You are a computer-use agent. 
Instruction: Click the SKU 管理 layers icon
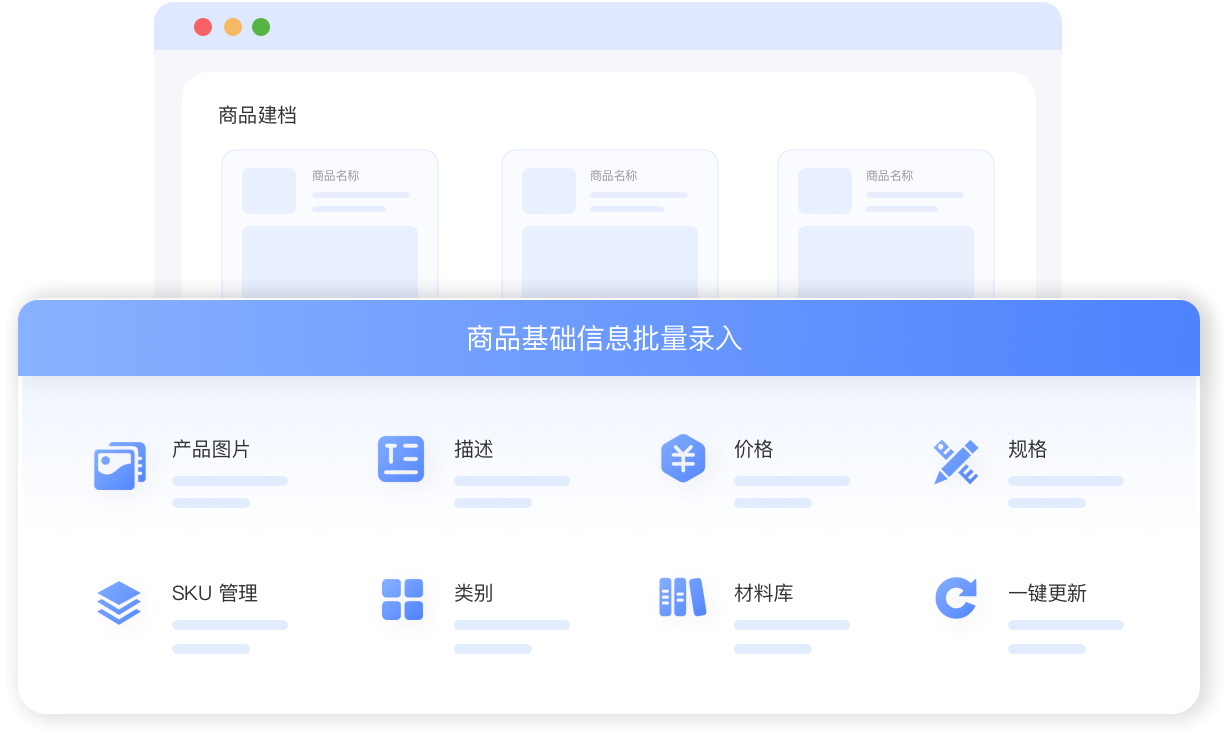click(119, 602)
